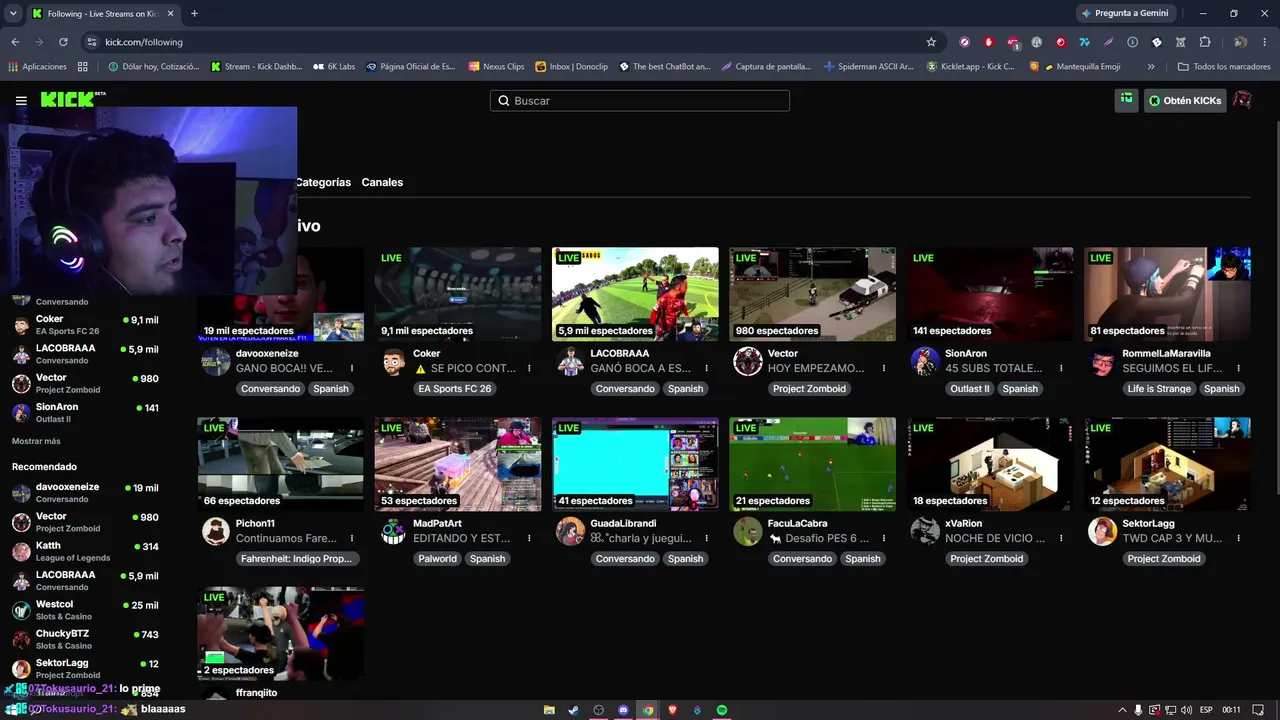Open options for FacuLaCabra stream card
This screenshot has height=720, width=1280.
pyautogui.click(x=884, y=539)
